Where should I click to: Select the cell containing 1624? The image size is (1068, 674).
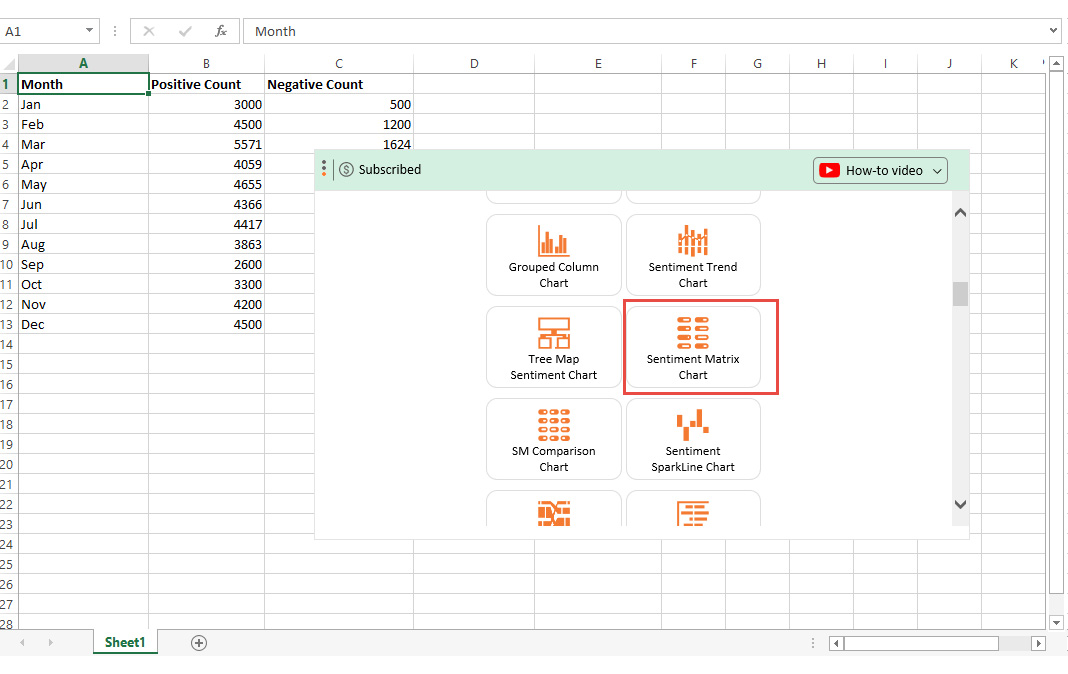coord(339,144)
